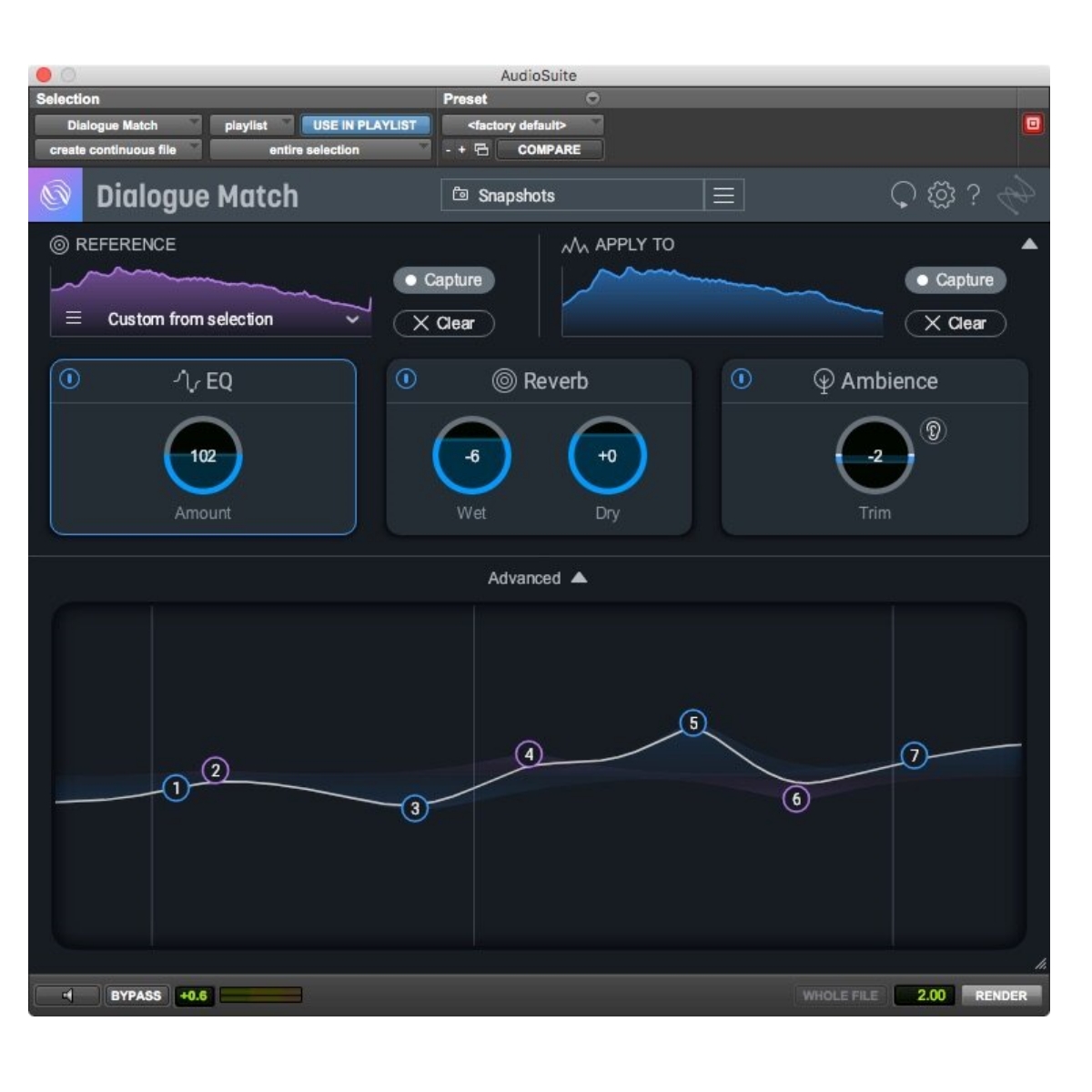
Task: Select EQ node 1
Action: [177, 788]
